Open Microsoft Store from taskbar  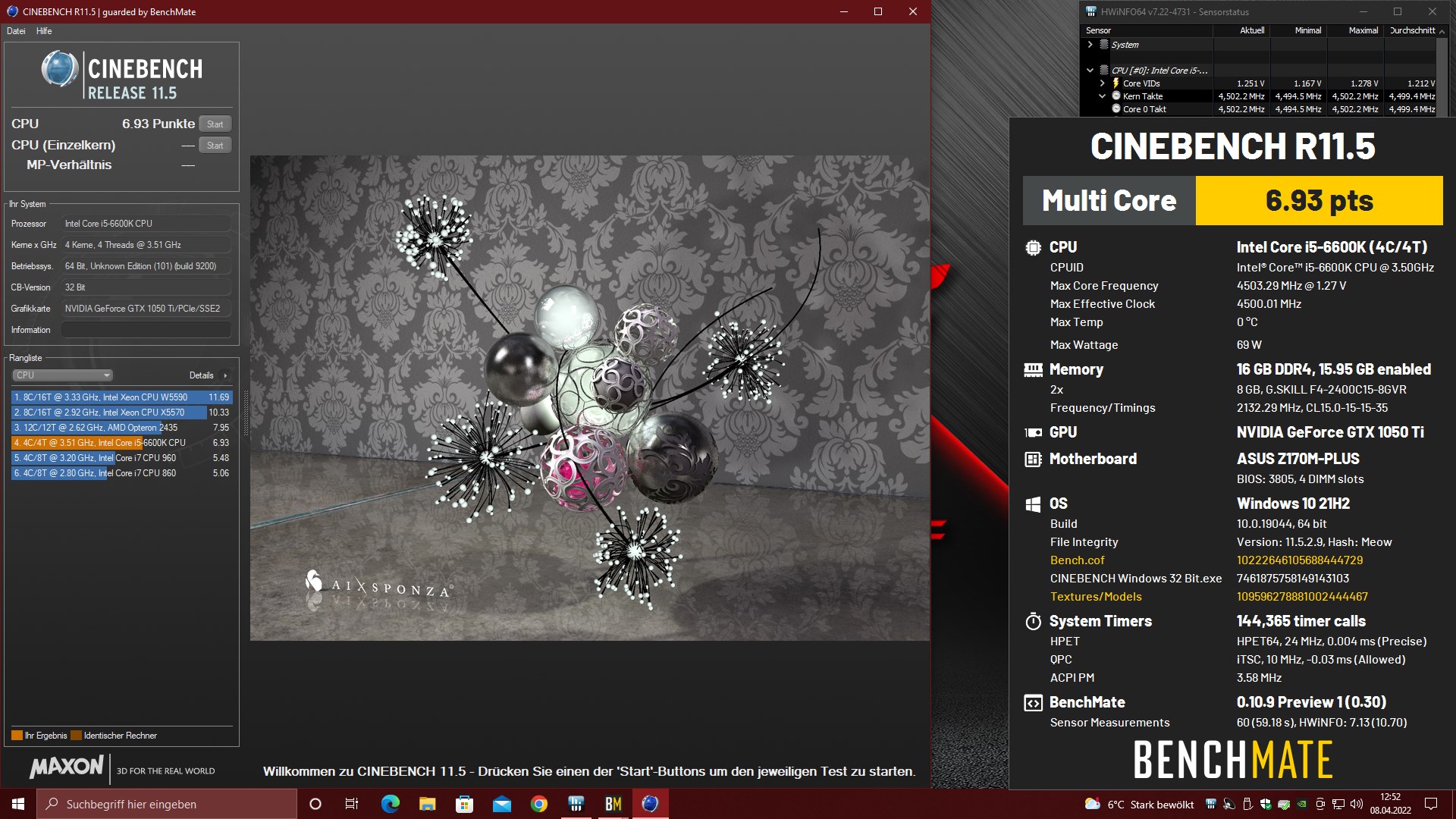[x=464, y=804]
